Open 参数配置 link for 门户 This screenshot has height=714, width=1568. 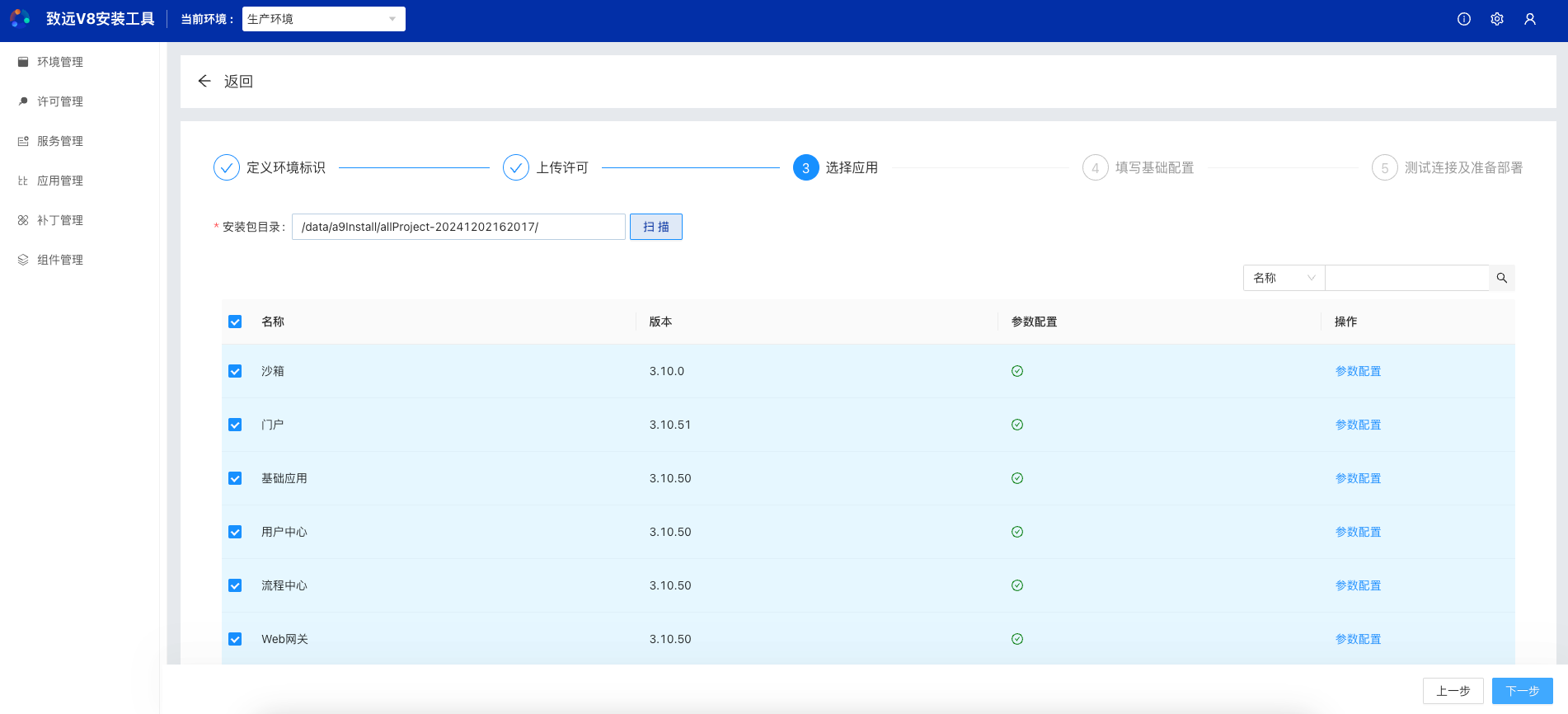coord(1358,425)
